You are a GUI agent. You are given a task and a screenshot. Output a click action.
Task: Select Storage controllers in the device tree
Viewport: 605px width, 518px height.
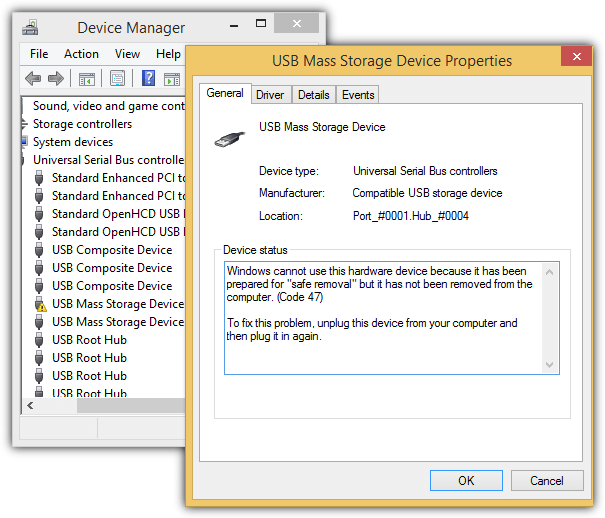pos(82,124)
